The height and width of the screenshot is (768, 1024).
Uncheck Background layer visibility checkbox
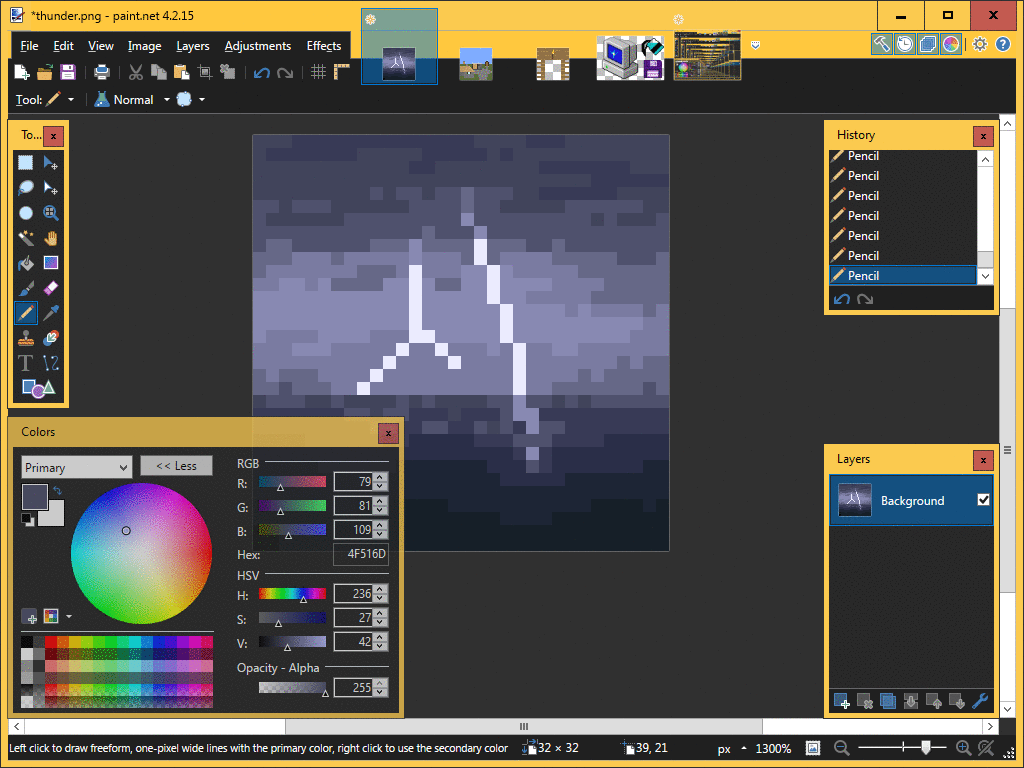pyautogui.click(x=983, y=500)
